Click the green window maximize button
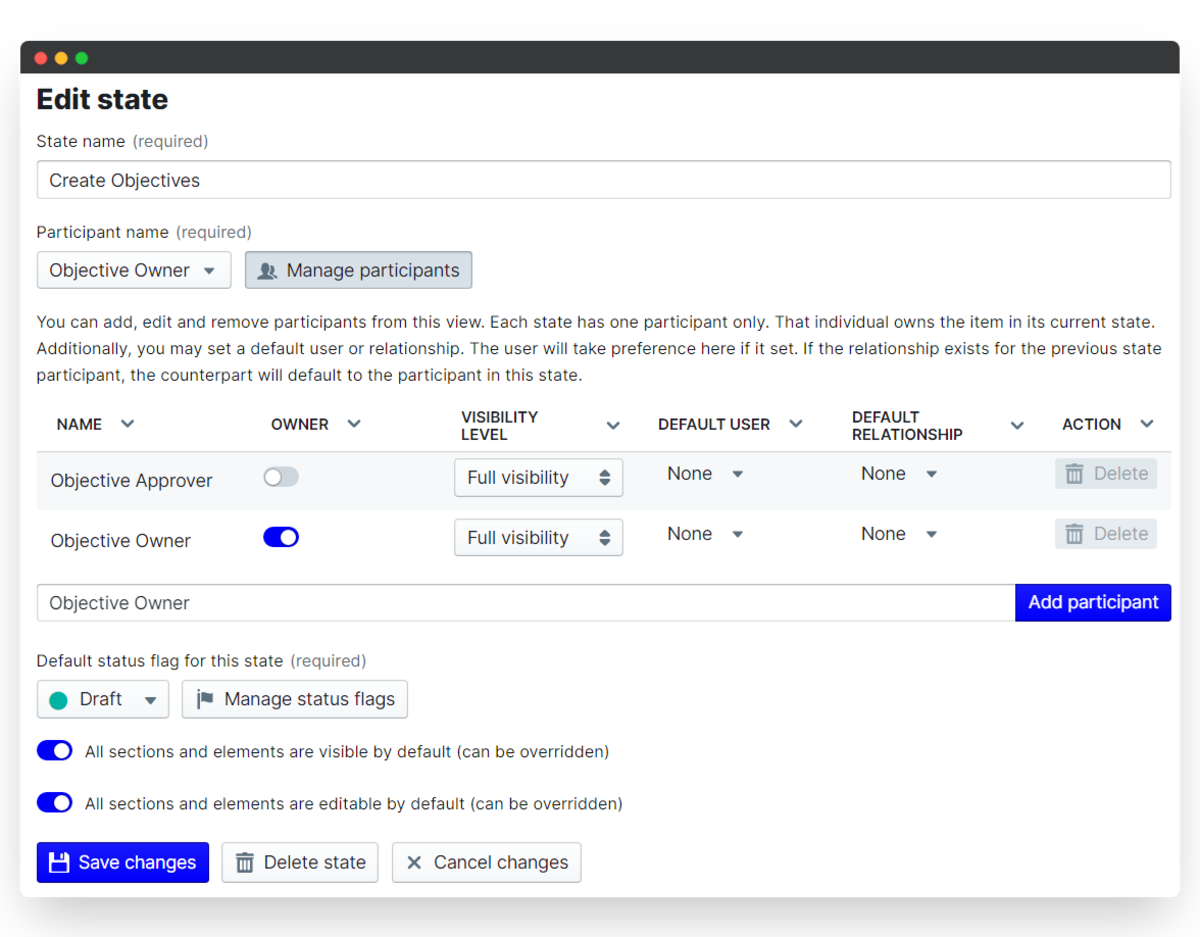The width and height of the screenshot is (1200, 937). point(82,58)
